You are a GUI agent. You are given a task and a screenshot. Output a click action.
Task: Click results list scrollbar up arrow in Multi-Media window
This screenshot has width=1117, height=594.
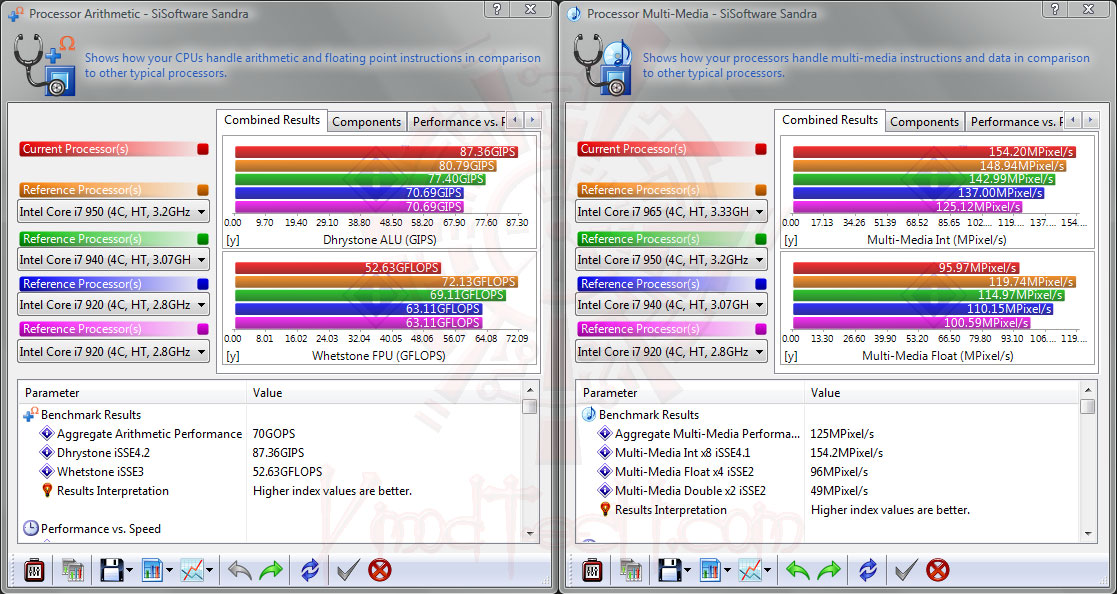tap(1087, 390)
